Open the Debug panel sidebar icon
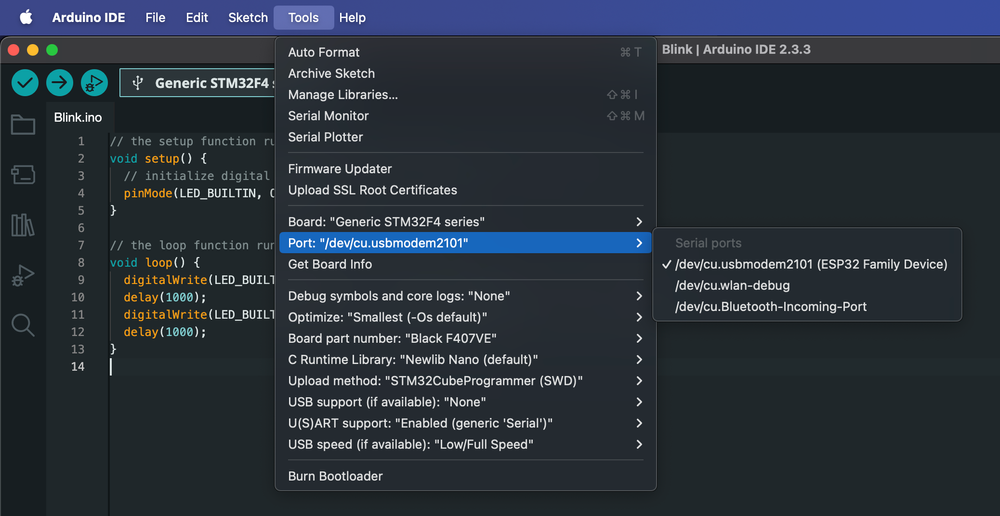Viewport: 1000px width, 516px height. (23, 276)
